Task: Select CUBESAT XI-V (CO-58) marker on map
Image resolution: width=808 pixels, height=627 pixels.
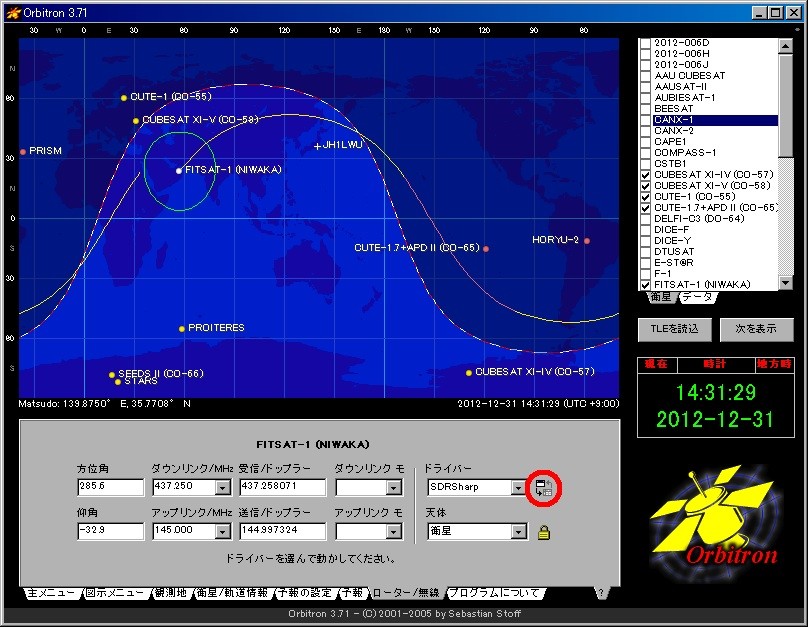Action: click(x=136, y=121)
